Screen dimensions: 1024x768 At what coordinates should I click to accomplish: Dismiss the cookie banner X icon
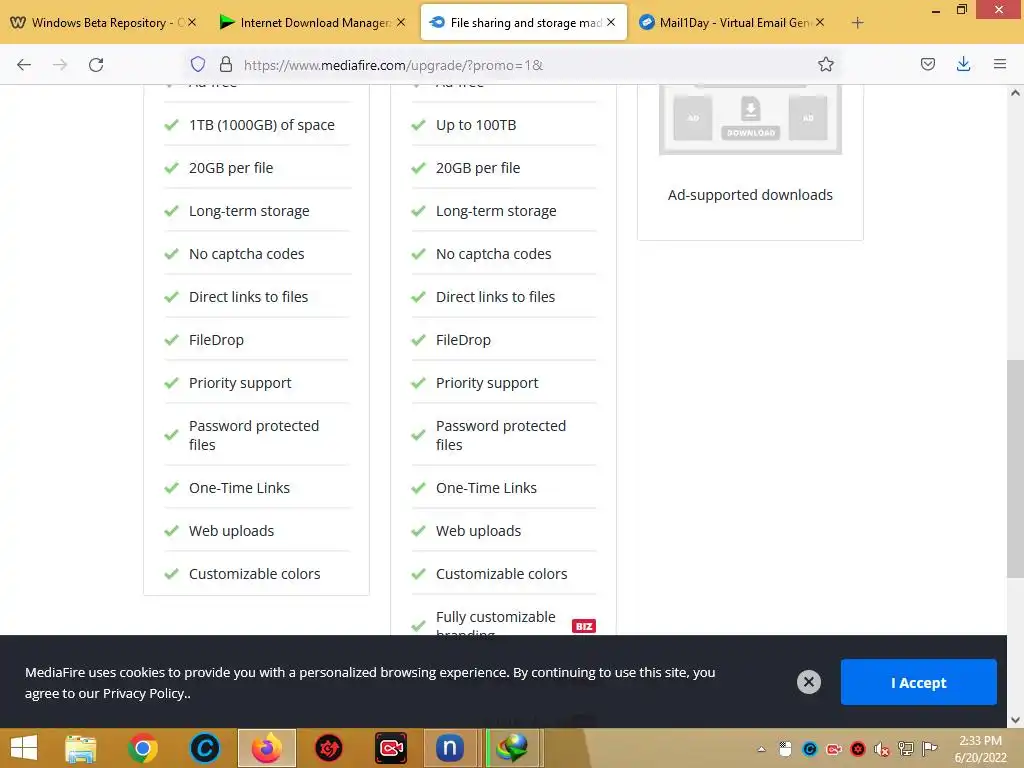(x=808, y=682)
